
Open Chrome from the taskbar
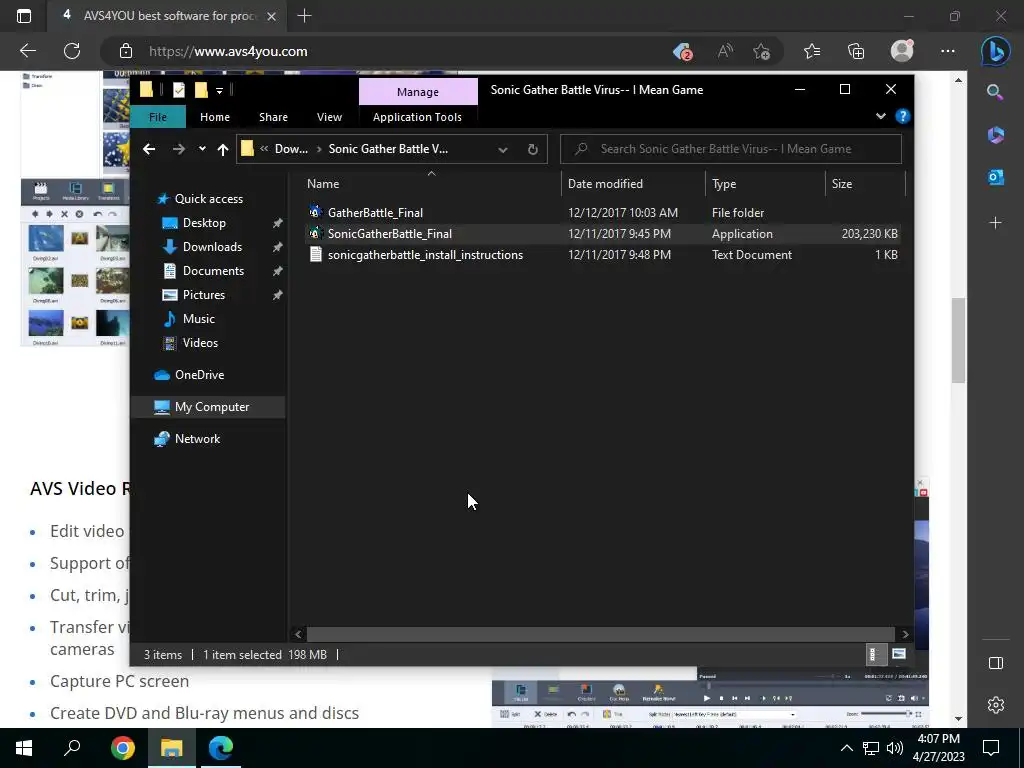point(122,747)
